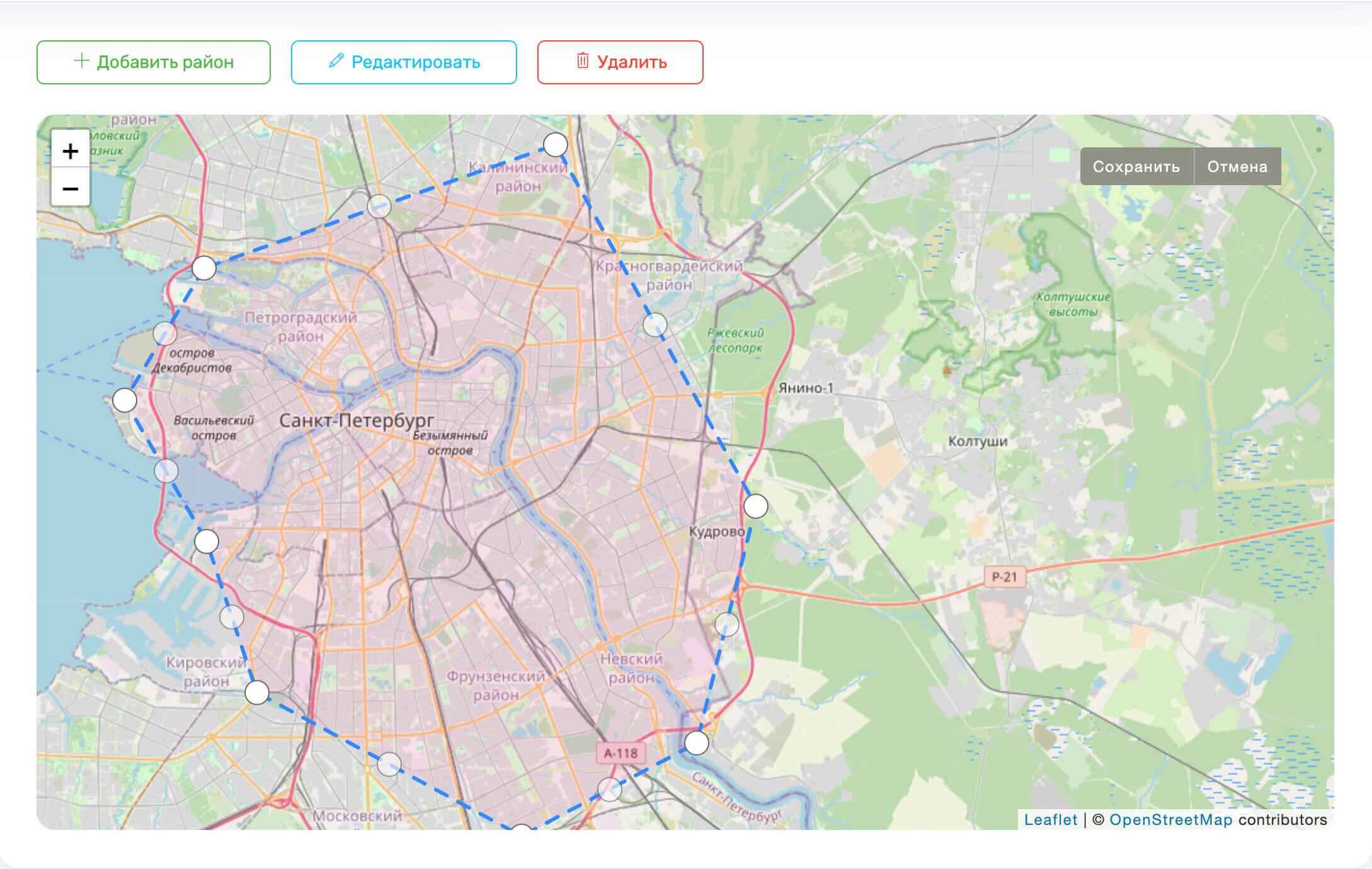Click the map zoom in plus button
This screenshot has height=869, width=1372.
pyautogui.click(x=71, y=151)
